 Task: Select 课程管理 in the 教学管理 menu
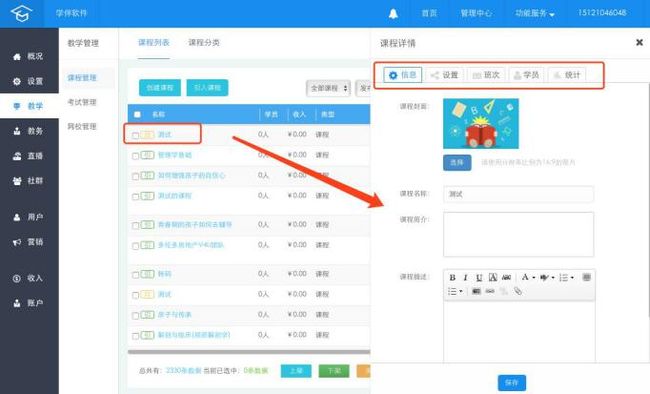pyautogui.click(x=82, y=78)
